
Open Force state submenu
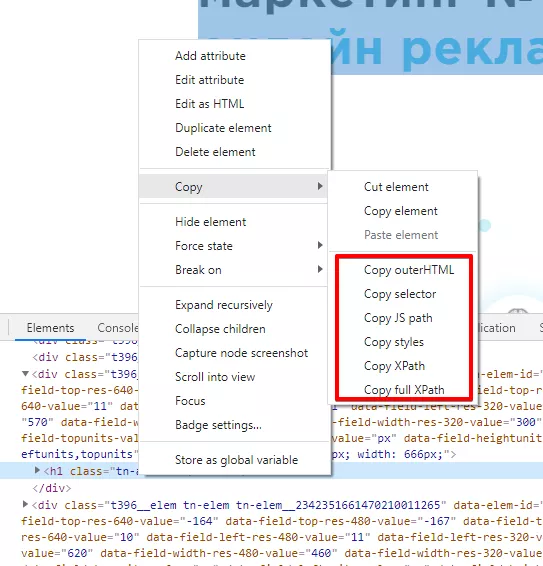tap(233, 246)
